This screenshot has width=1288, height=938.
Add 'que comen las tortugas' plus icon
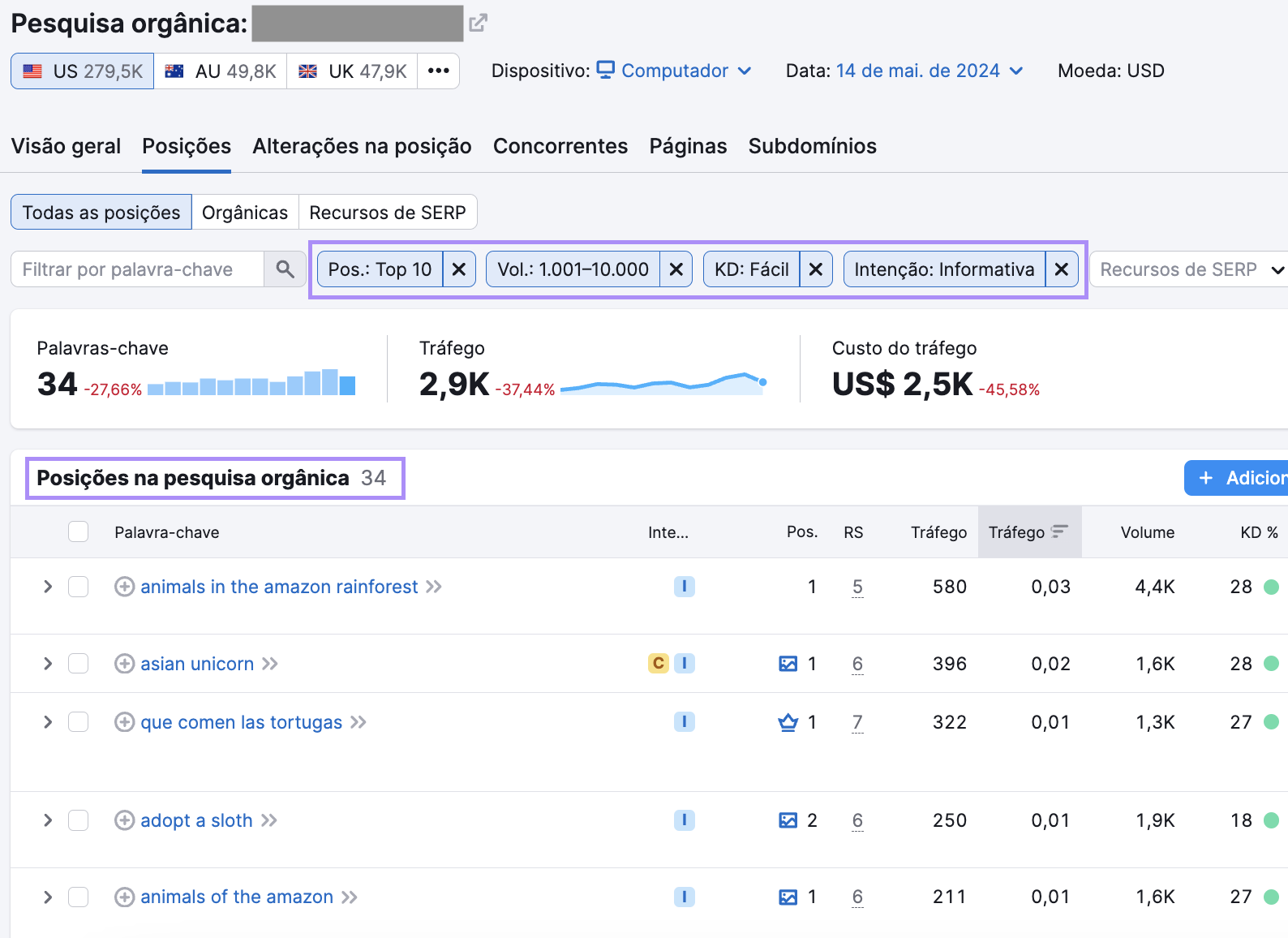[124, 722]
